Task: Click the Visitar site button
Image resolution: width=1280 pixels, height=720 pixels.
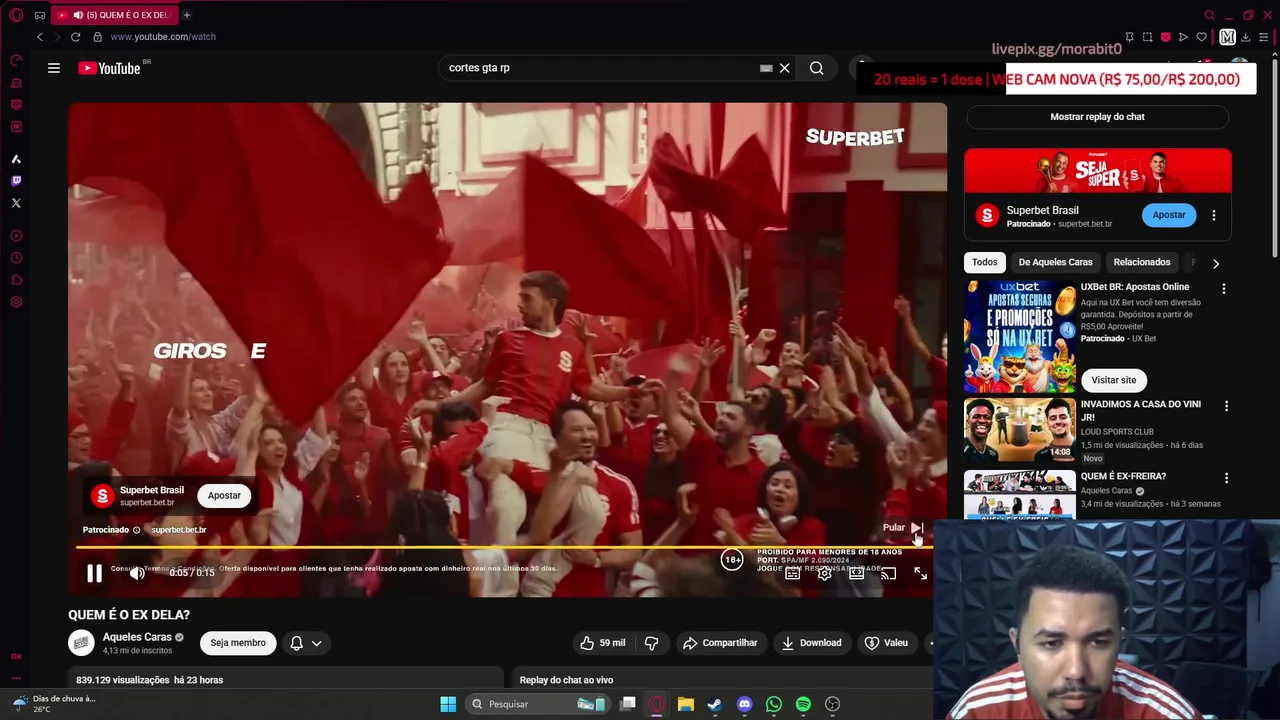Action: coord(1114,380)
